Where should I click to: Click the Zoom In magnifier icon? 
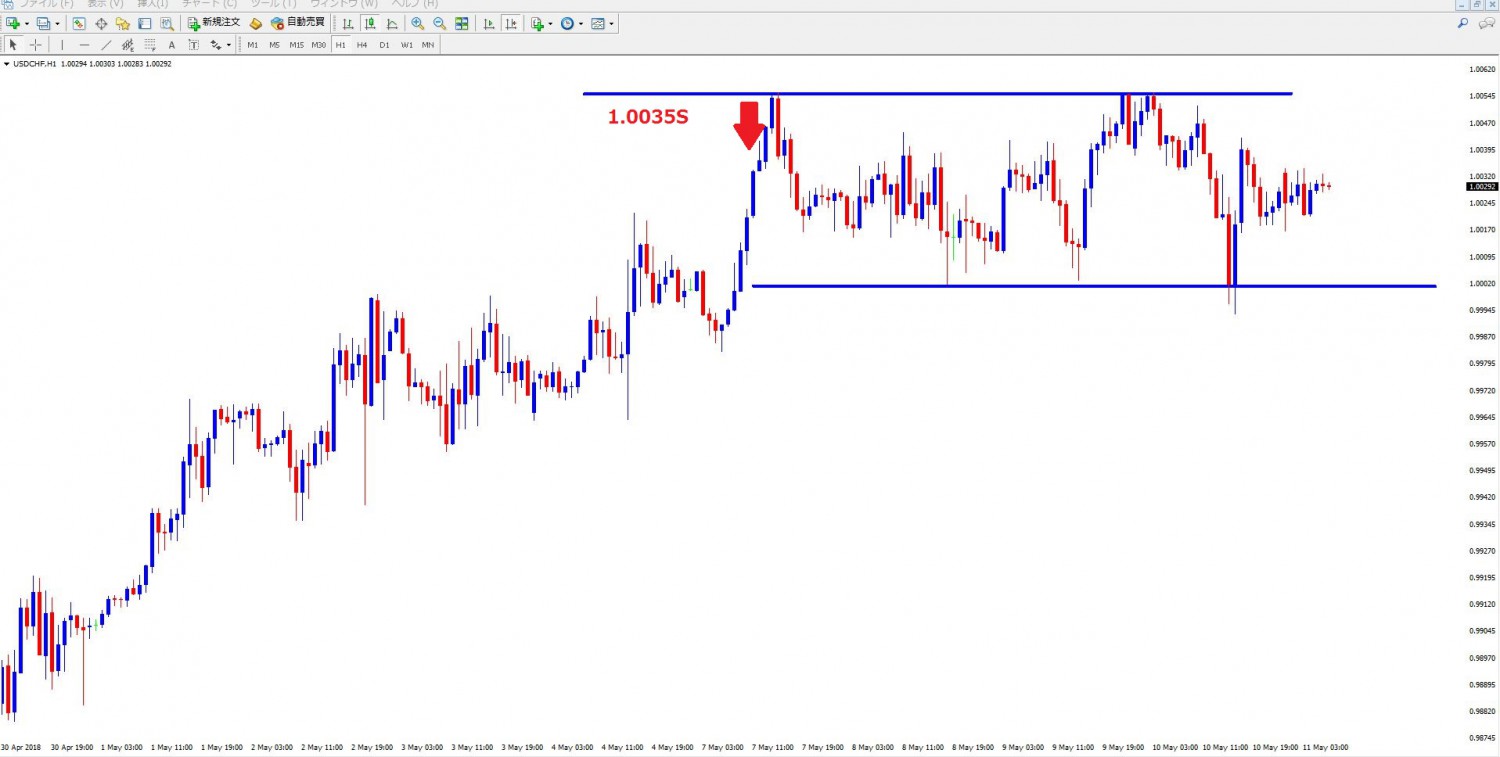pyautogui.click(x=417, y=23)
